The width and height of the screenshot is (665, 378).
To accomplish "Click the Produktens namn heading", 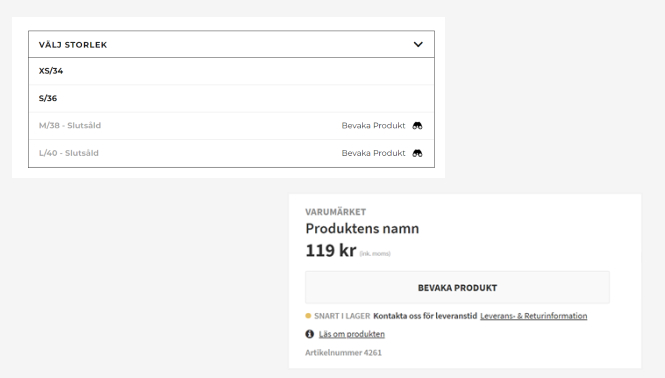I will pyautogui.click(x=362, y=229).
